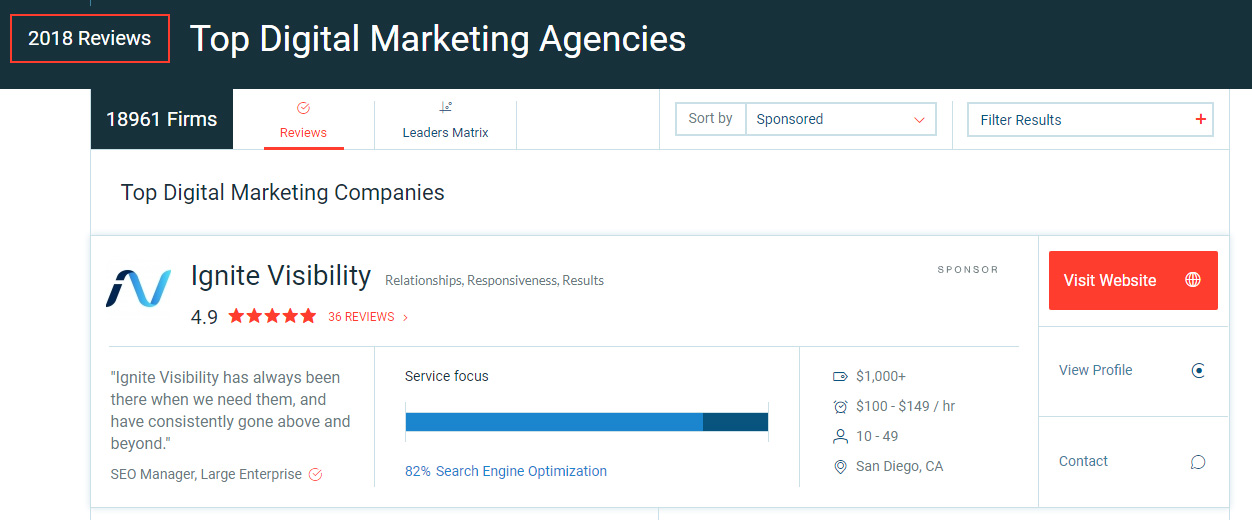1252x520 pixels.
Task: Click the View Profile target icon
Action: pyautogui.click(x=1198, y=371)
